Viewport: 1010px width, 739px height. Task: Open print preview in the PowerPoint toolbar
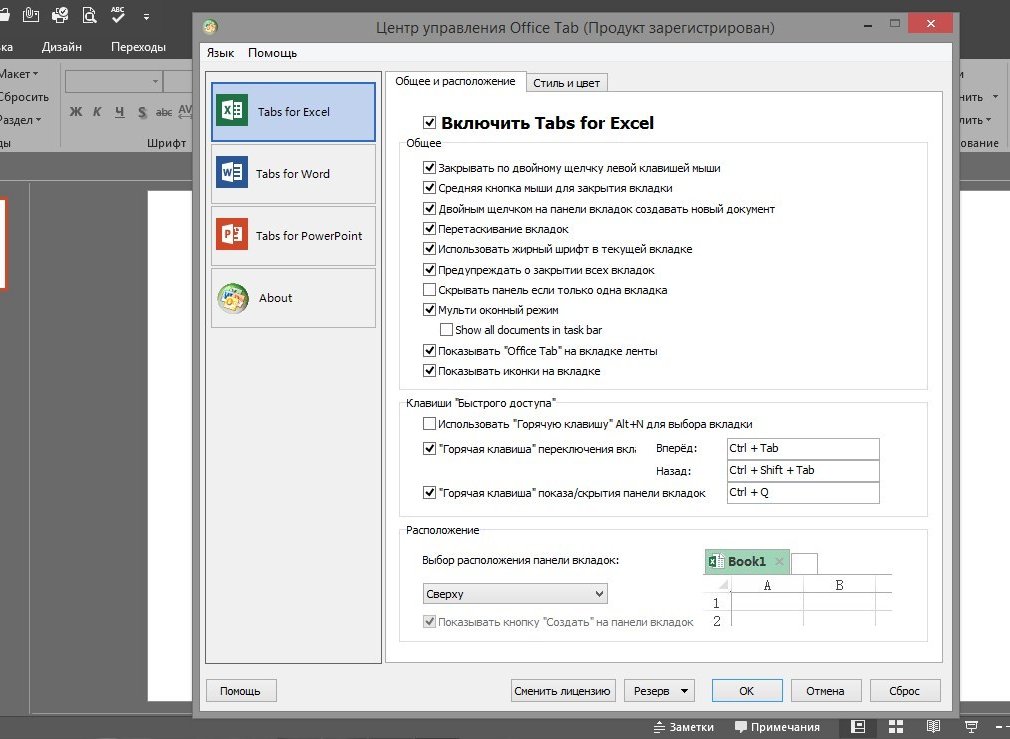90,14
